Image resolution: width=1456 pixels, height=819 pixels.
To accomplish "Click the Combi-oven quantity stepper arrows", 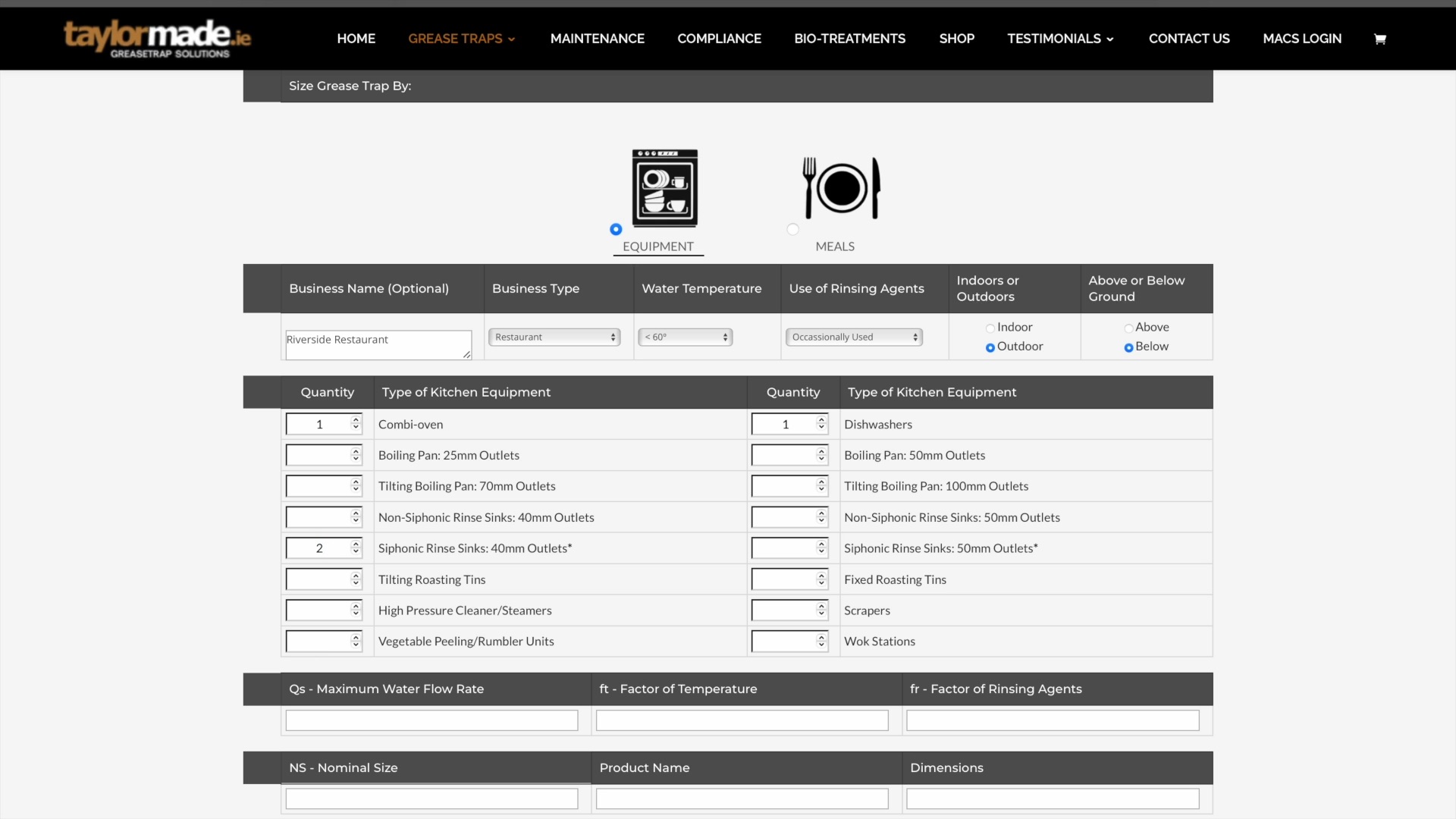I will [x=356, y=424].
